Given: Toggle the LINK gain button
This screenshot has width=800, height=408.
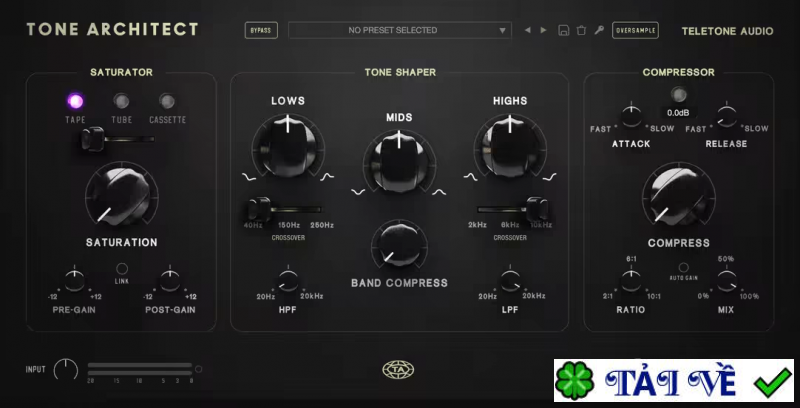Looking at the screenshot, I should 122,268.
